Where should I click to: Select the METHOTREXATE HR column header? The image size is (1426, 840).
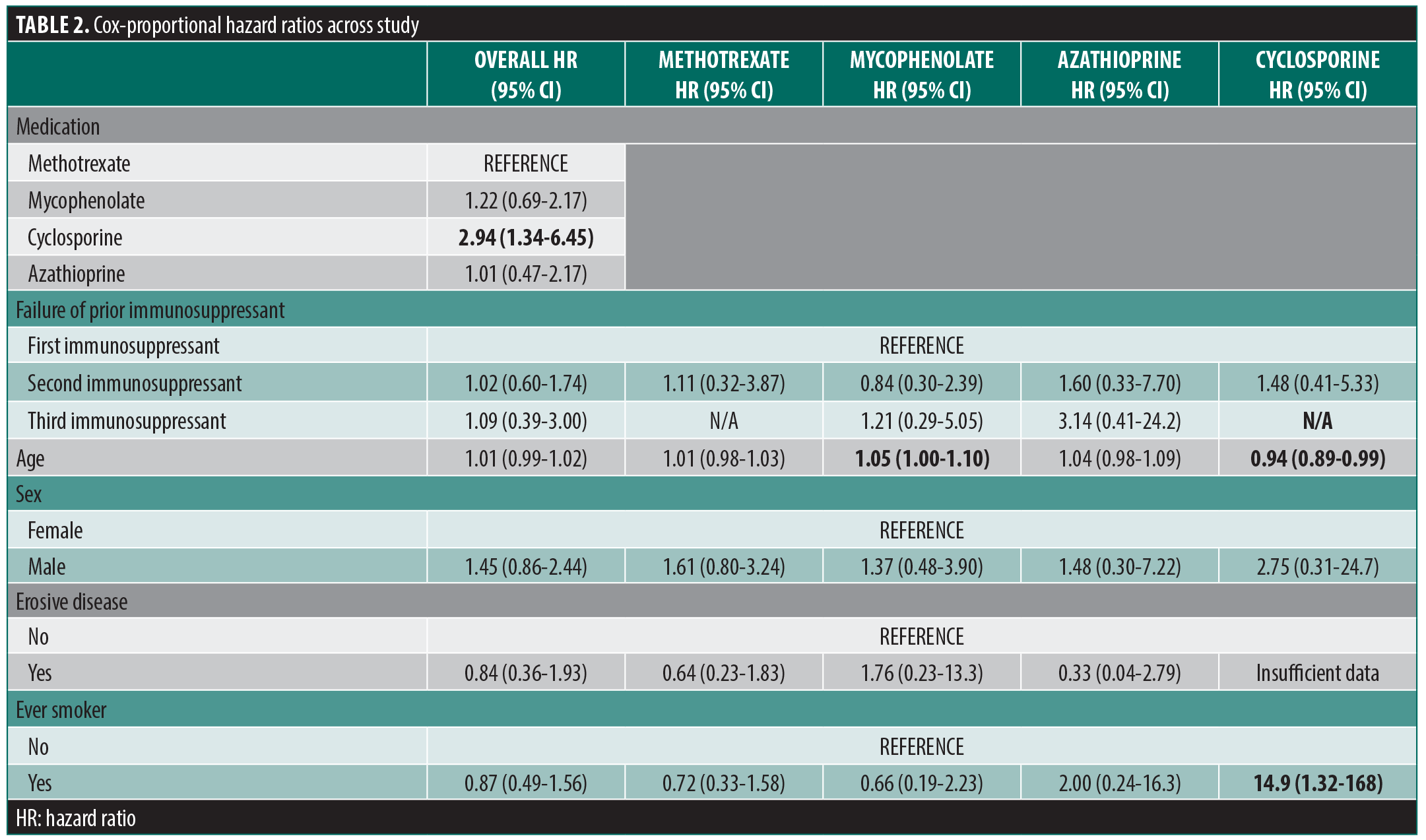723,75
